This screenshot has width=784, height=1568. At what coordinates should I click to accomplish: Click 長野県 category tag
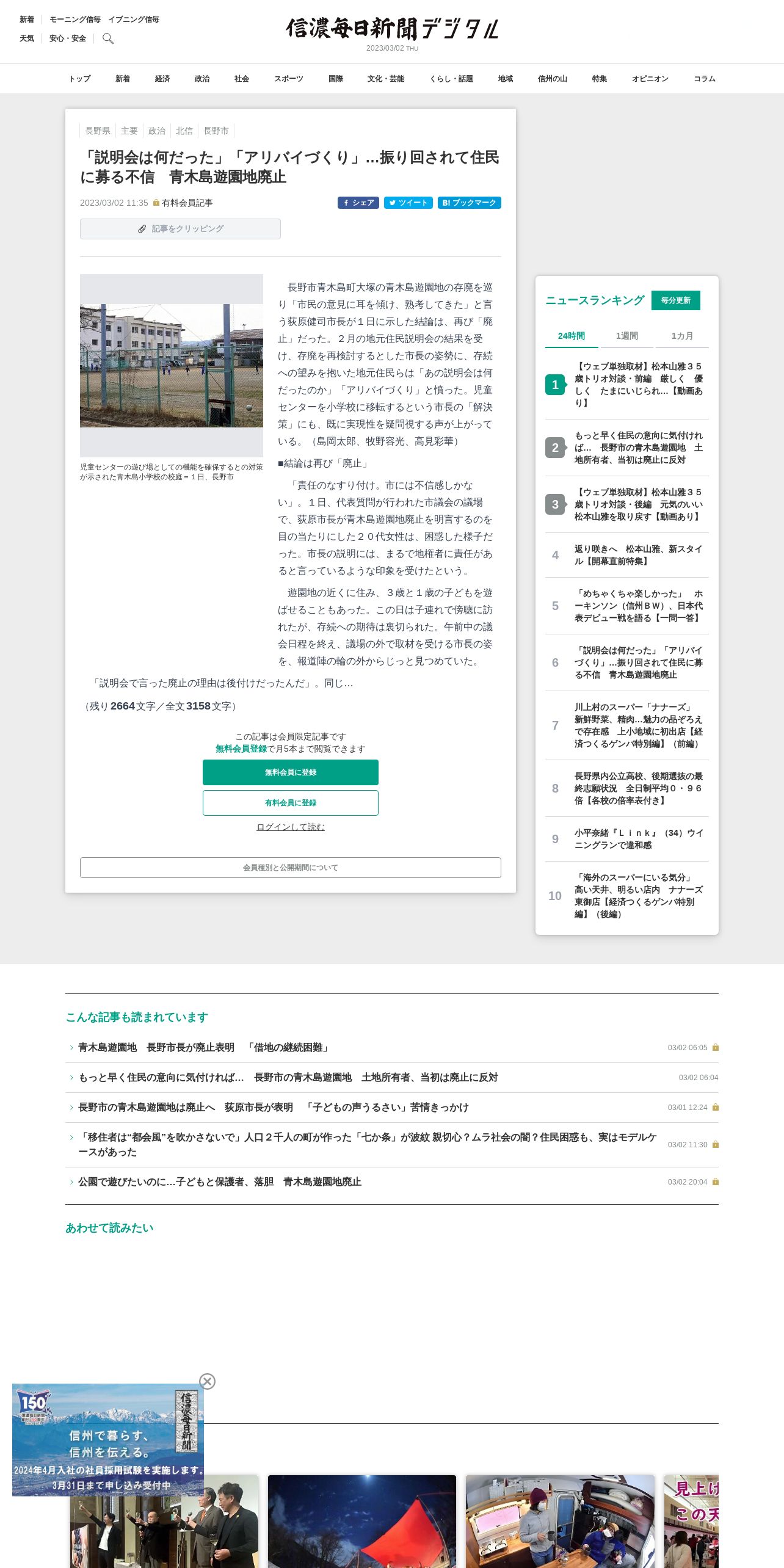click(98, 131)
